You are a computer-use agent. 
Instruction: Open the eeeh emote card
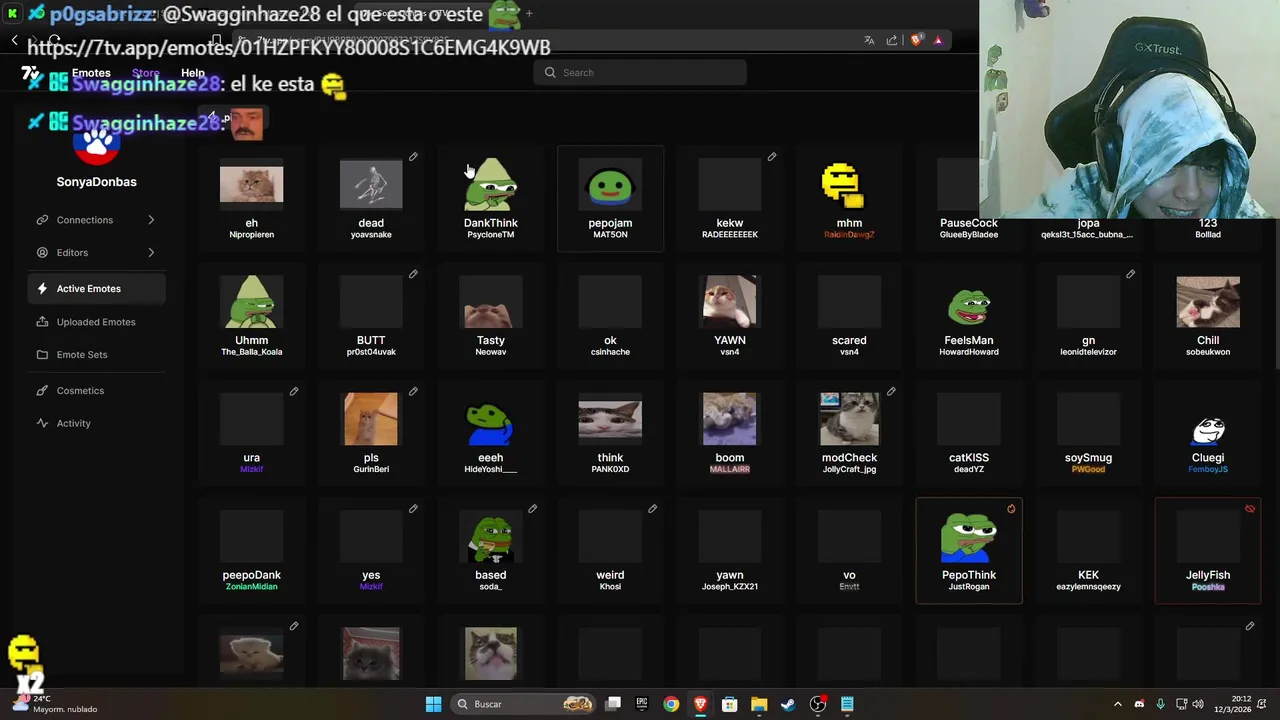pyautogui.click(x=491, y=433)
